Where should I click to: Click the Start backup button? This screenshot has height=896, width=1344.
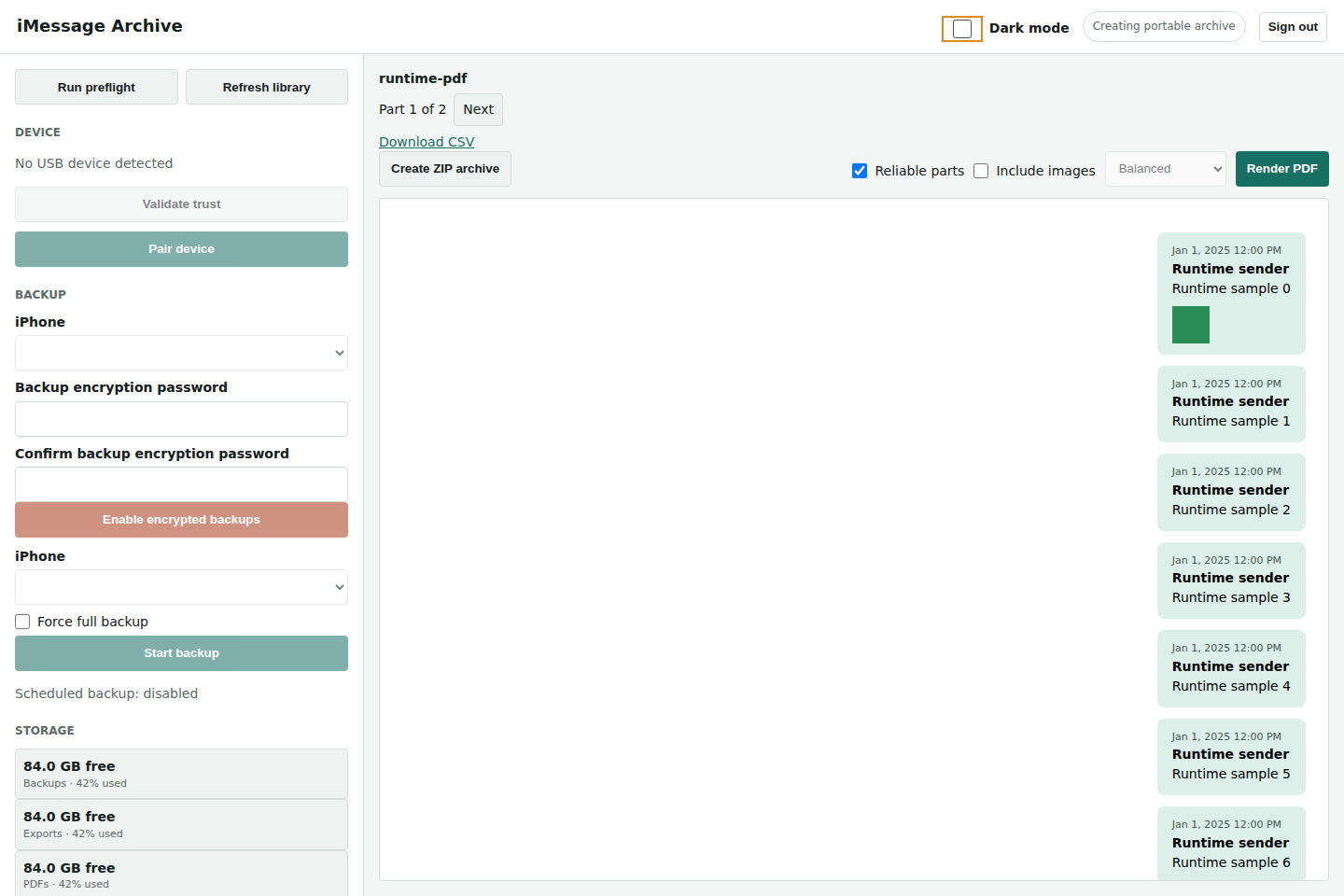tap(181, 653)
